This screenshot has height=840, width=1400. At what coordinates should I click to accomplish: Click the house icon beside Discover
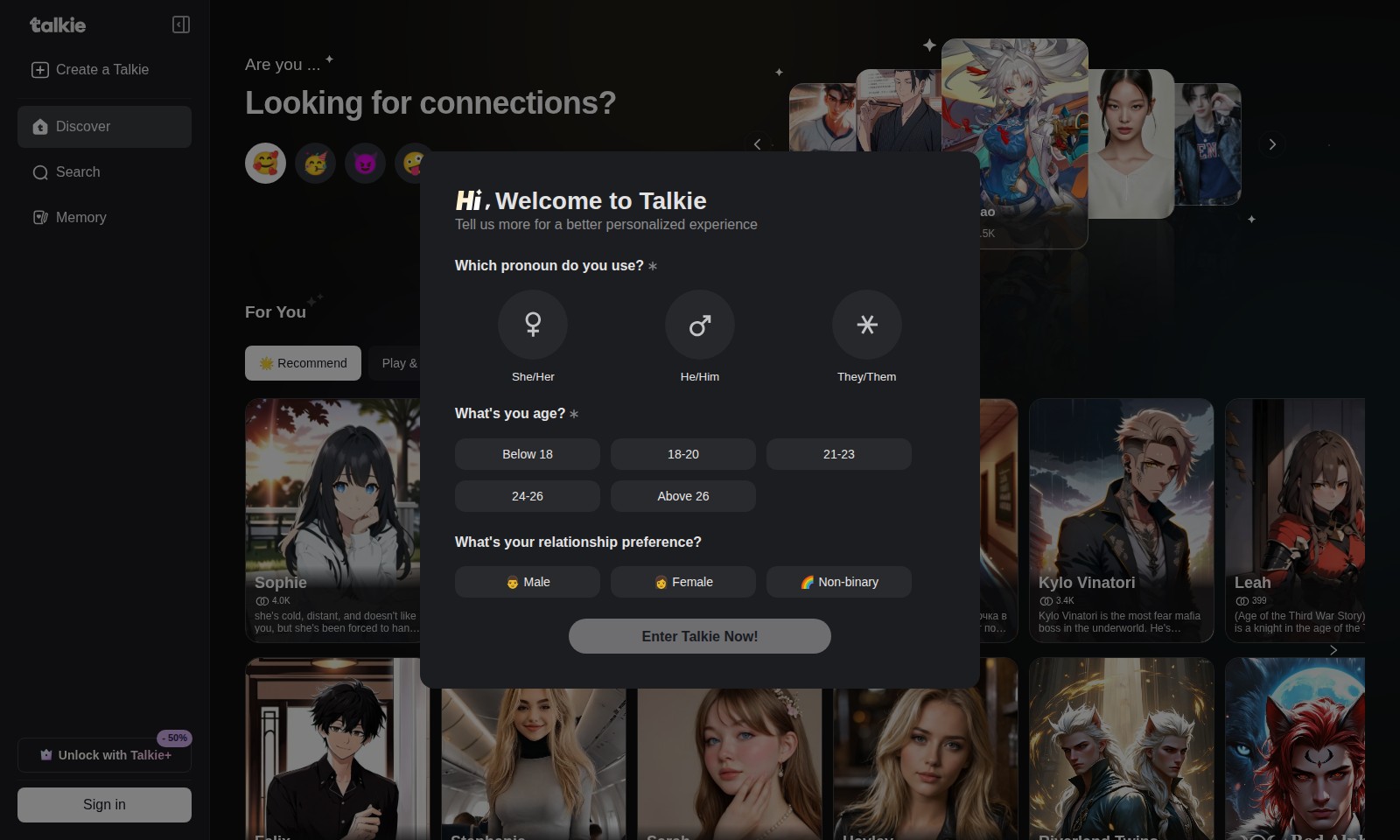pos(40,127)
